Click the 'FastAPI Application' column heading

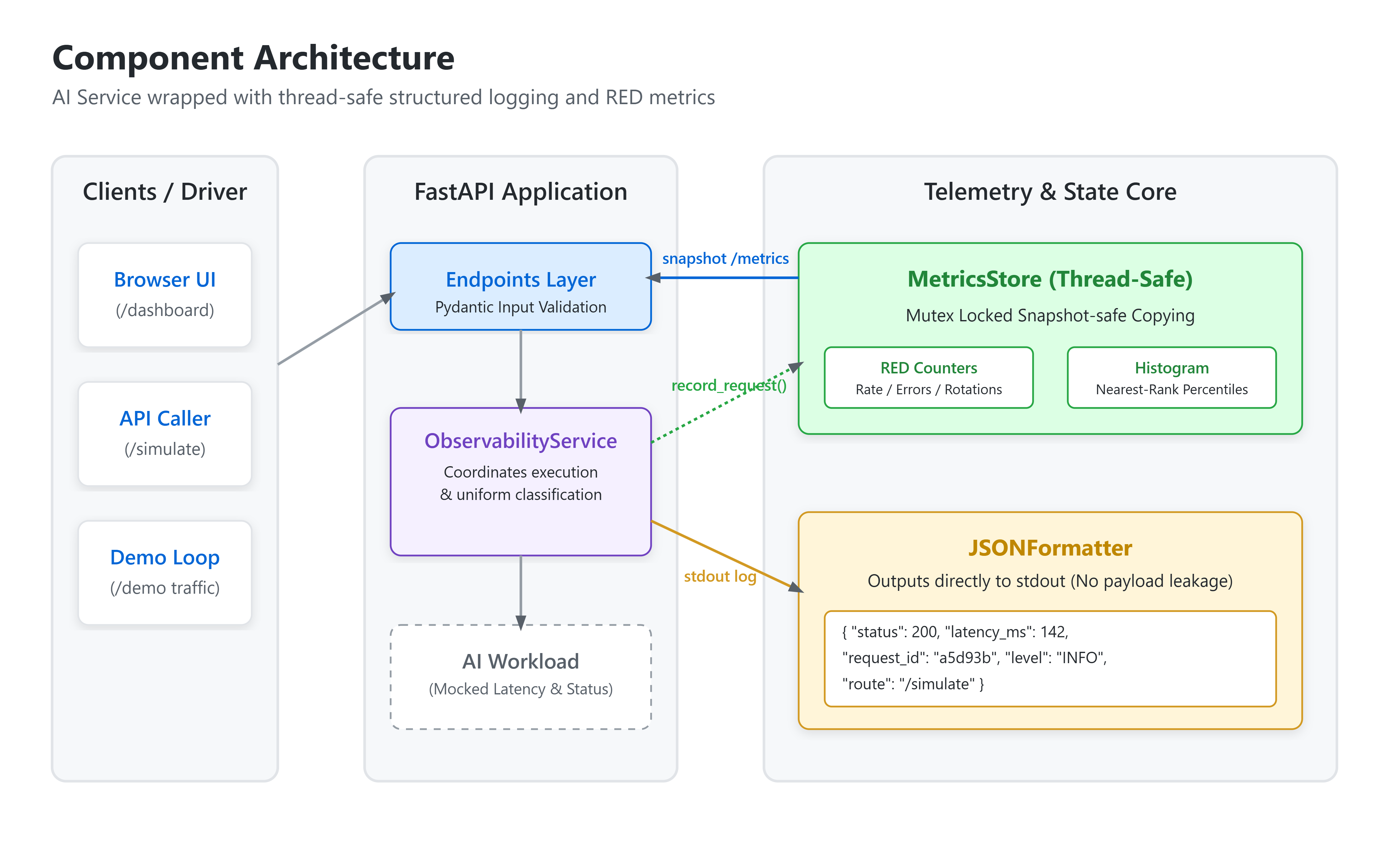click(521, 192)
